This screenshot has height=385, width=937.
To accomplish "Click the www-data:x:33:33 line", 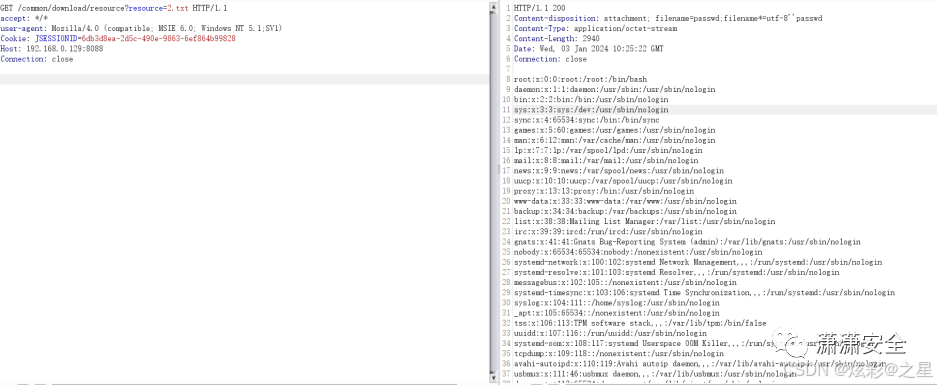I will (x=625, y=201).
